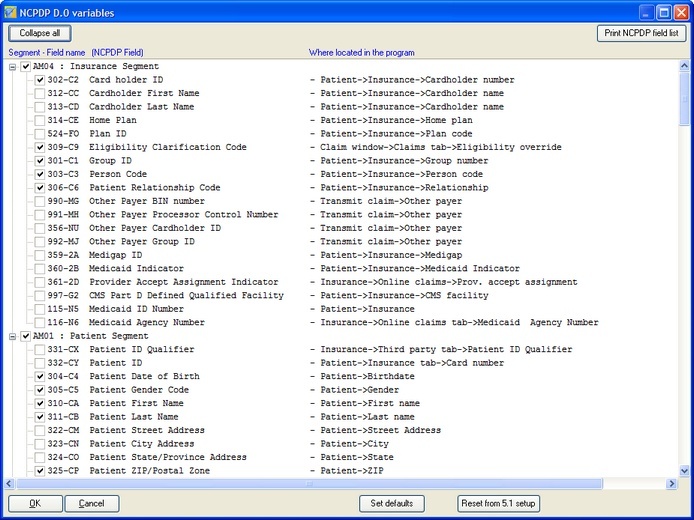This screenshot has width=694, height=520.
Task: Enable 356-NU Other Payer Cardholder ID
Action: 40,228
